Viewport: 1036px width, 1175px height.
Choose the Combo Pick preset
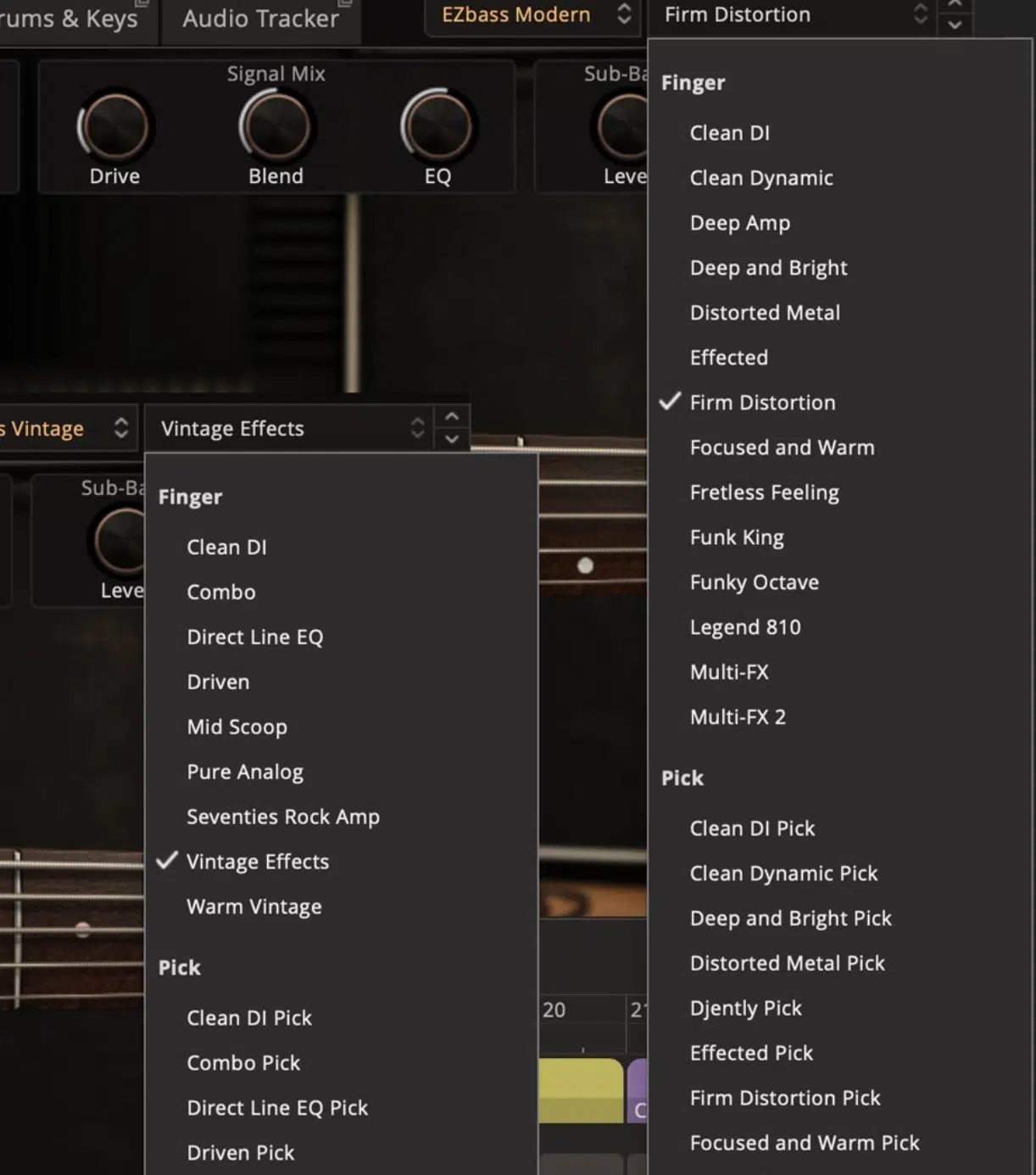pyautogui.click(x=342, y=1063)
